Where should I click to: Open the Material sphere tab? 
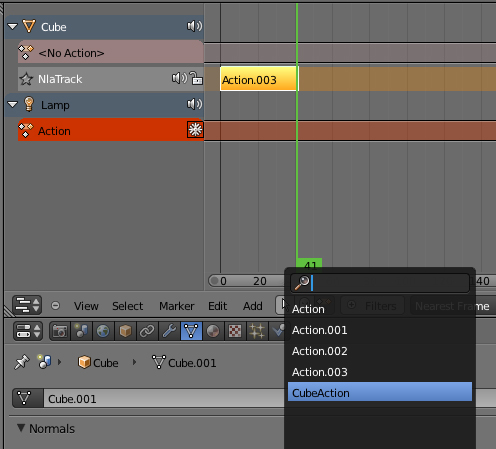[x=213, y=331]
